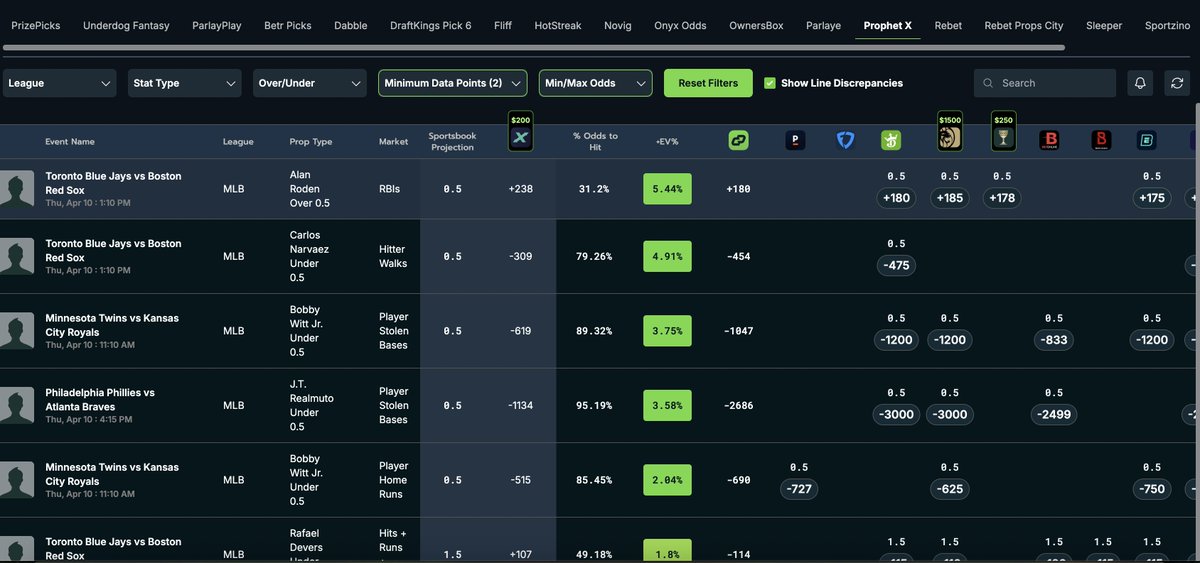Image resolution: width=1200 pixels, height=563 pixels.
Task: Click the first red B sportsbook icon
Action: pos(1049,141)
